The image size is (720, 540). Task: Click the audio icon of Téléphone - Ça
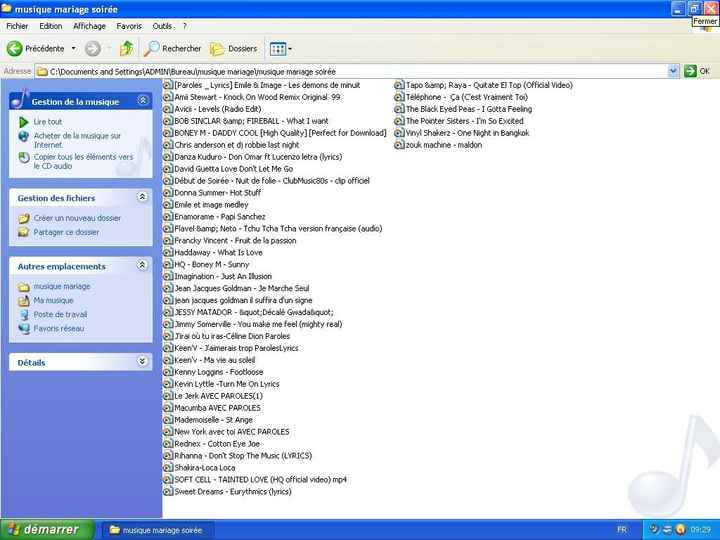pos(399,97)
